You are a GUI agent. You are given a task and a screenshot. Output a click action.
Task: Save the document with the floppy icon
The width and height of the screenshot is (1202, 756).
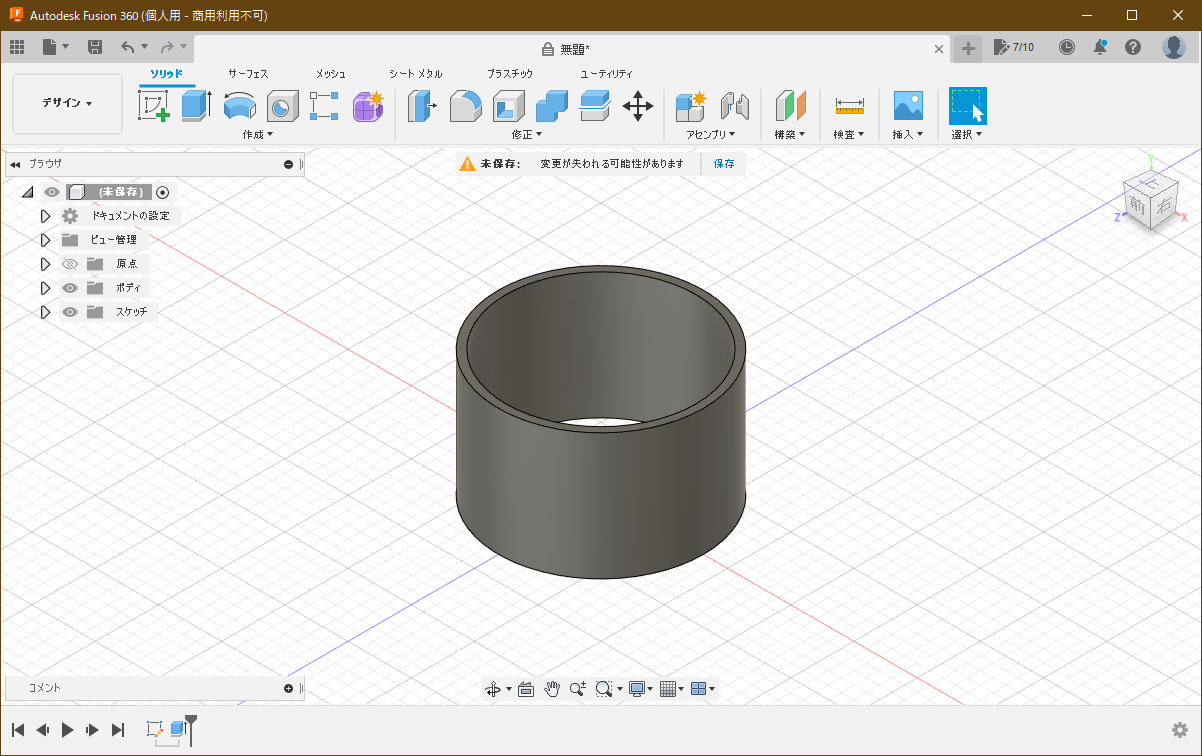[95, 47]
